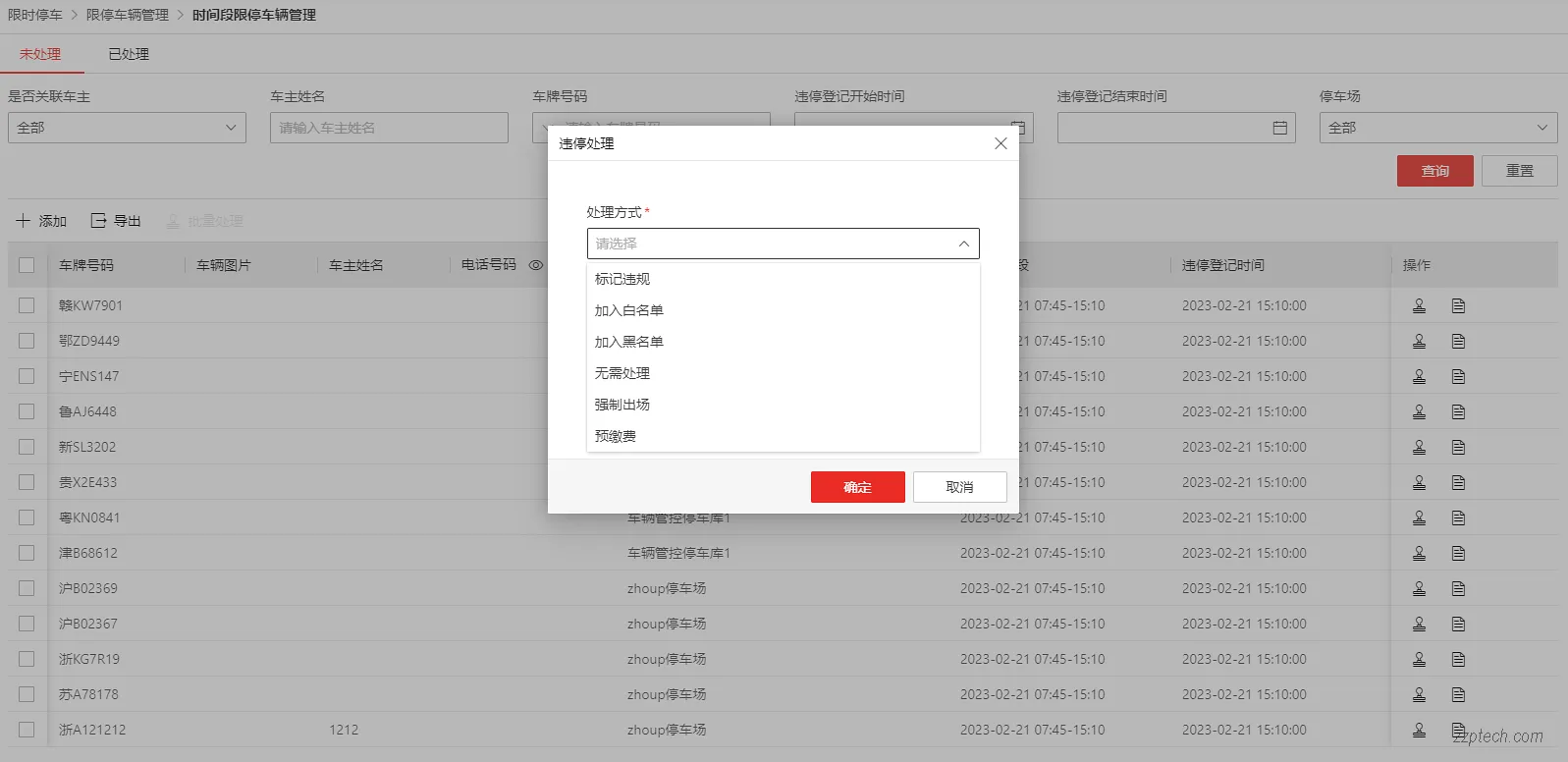The image size is (1568, 762).
Task: Click plate number 浙KG7R19
Action: [89, 659]
